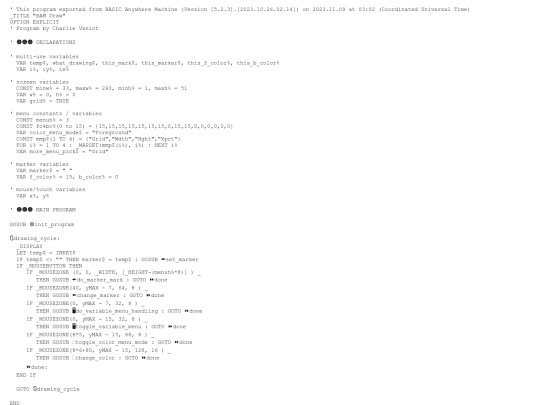This screenshot has height=405, width=540.
Task: Click the emoji in GOTO drawing_cycle line
Action: (x=35, y=389)
